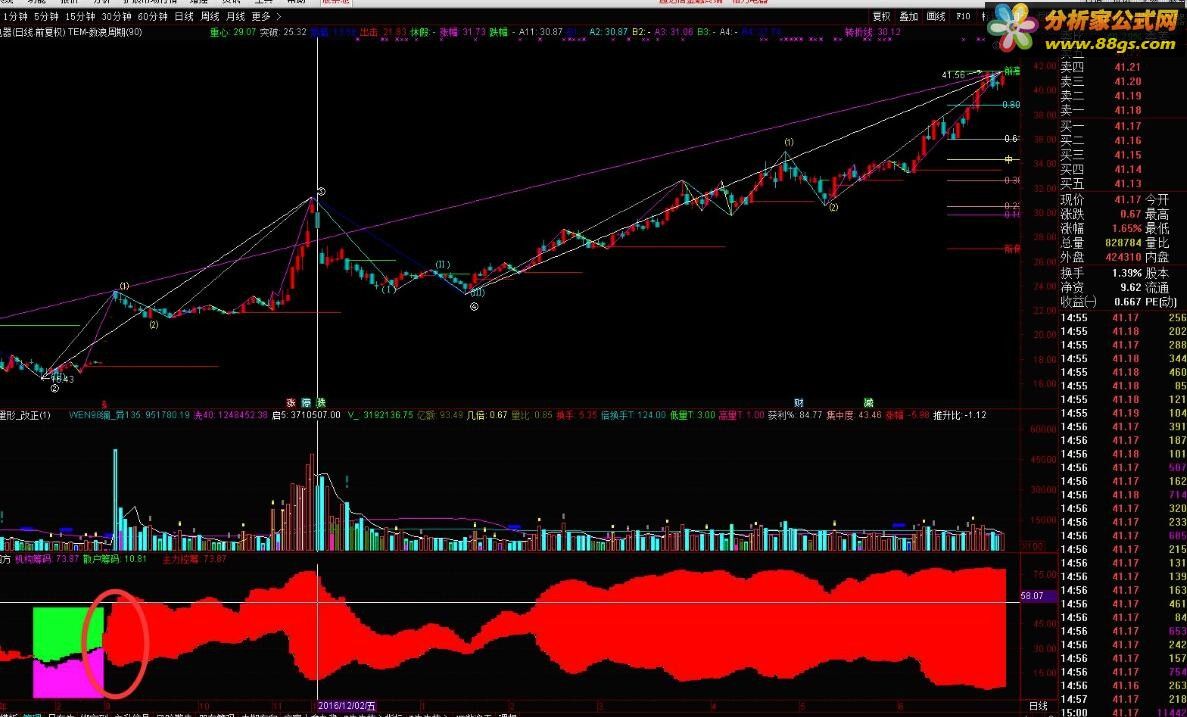Click the 散户筹码 10.81 indicator label
1187x717 pixels.
pyautogui.click(x=114, y=559)
